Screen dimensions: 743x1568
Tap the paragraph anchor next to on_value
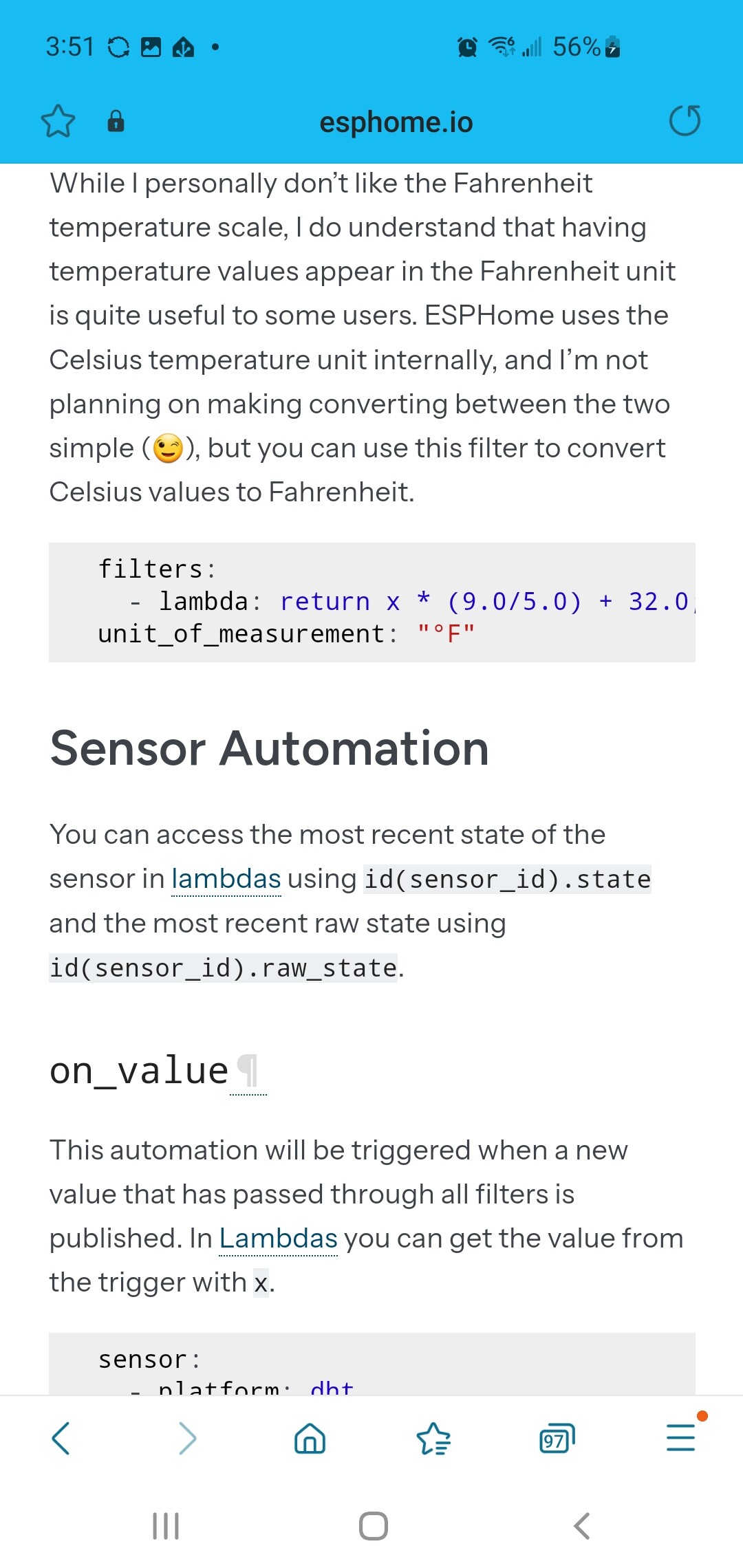click(249, 1070)
